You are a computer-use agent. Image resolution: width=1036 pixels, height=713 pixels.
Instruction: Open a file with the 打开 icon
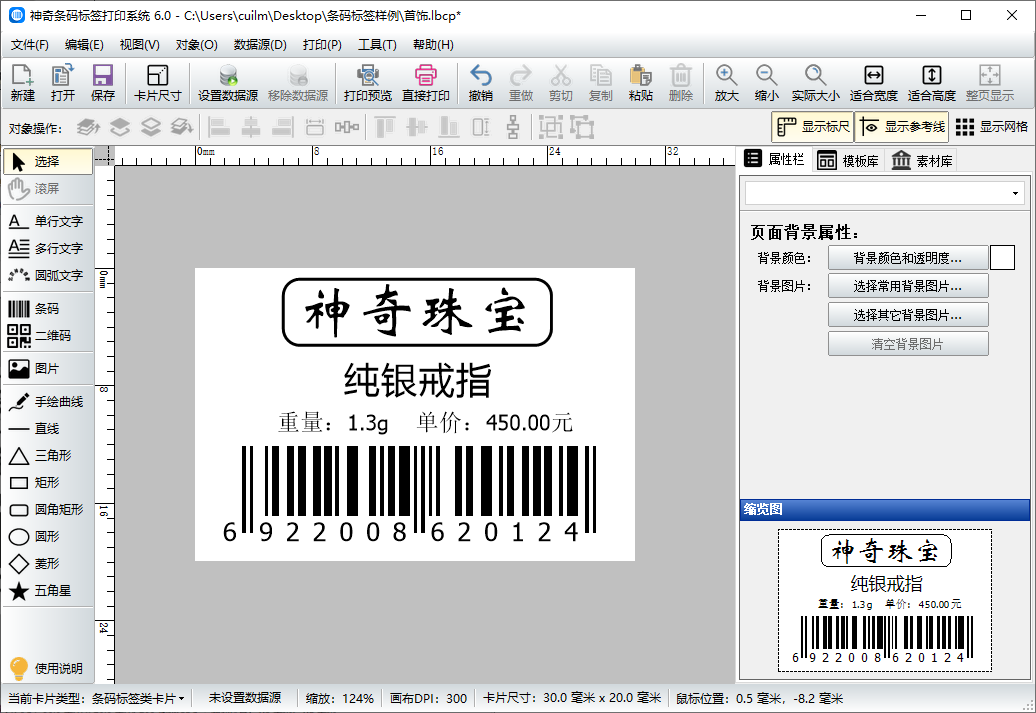[63, 83]
